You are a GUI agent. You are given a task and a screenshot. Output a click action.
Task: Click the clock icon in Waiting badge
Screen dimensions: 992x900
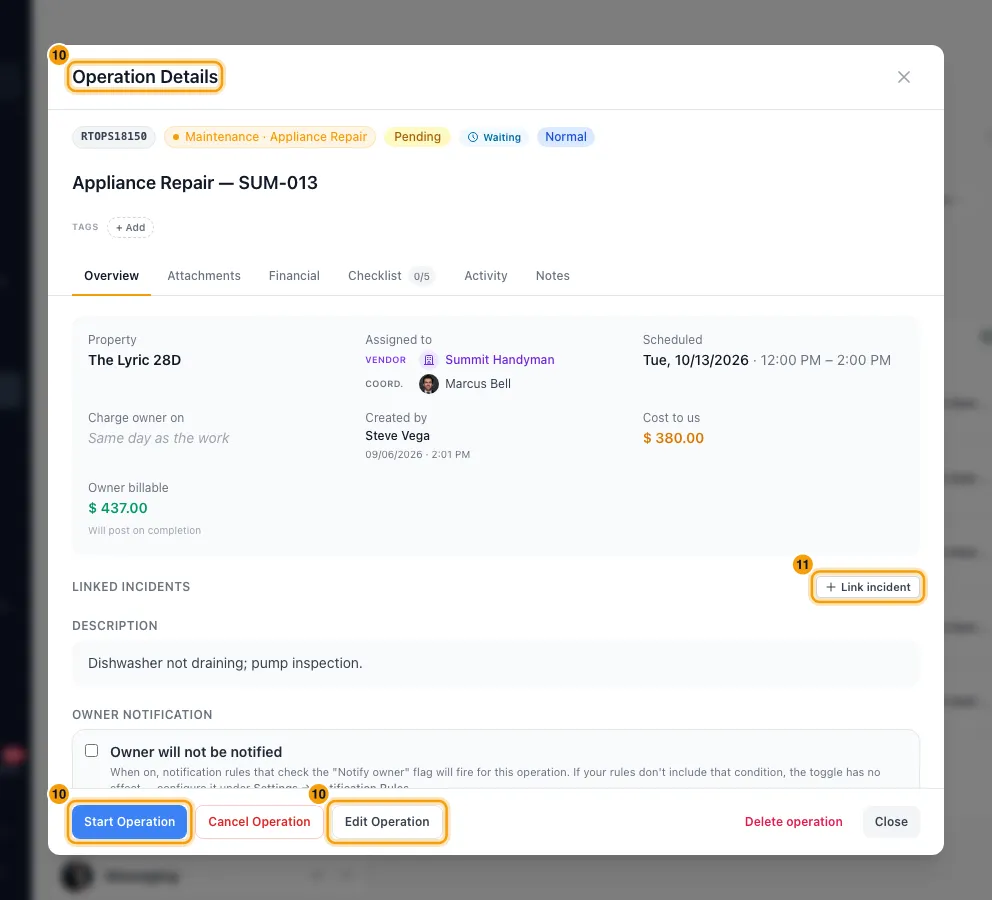tap(473, 137)
